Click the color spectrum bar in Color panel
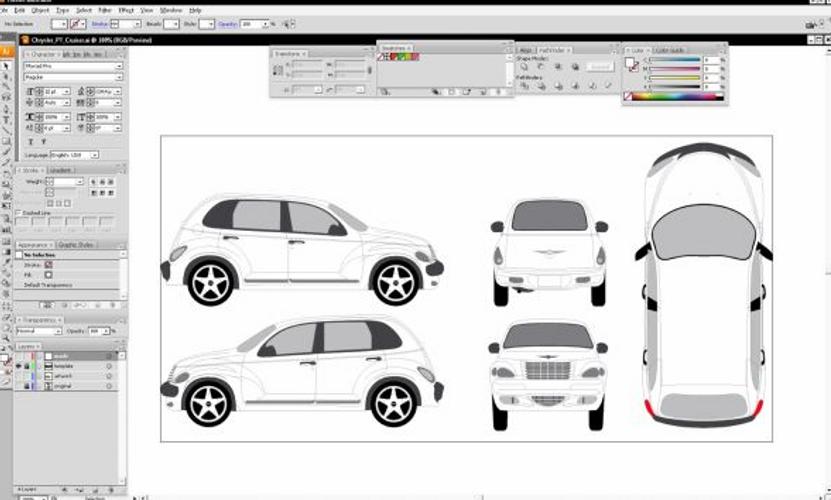 675,97
